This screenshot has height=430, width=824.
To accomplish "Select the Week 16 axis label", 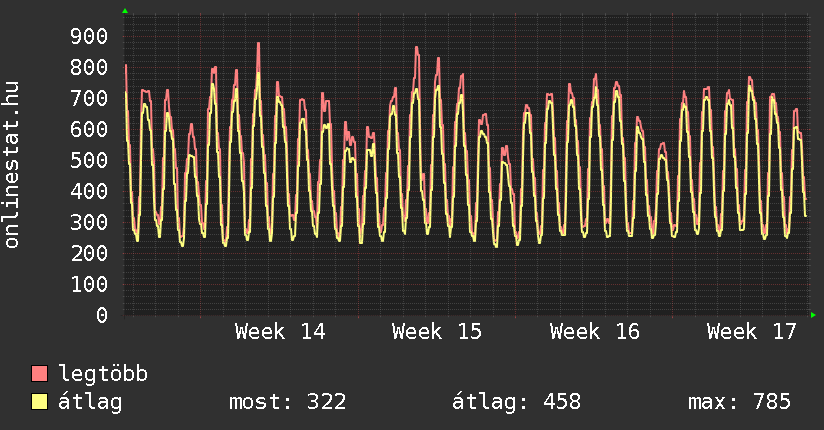I will click(x=595, y=332).
